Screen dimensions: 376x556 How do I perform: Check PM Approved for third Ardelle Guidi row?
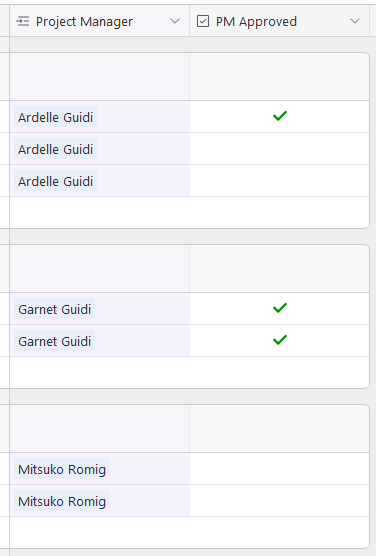point(280,180)
